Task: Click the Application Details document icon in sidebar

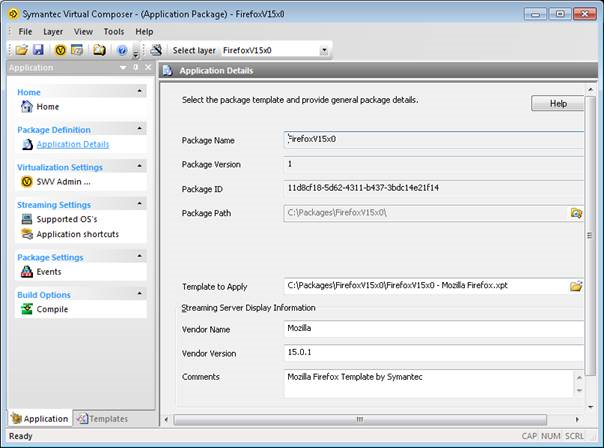Action: click(x=27, y=144)
